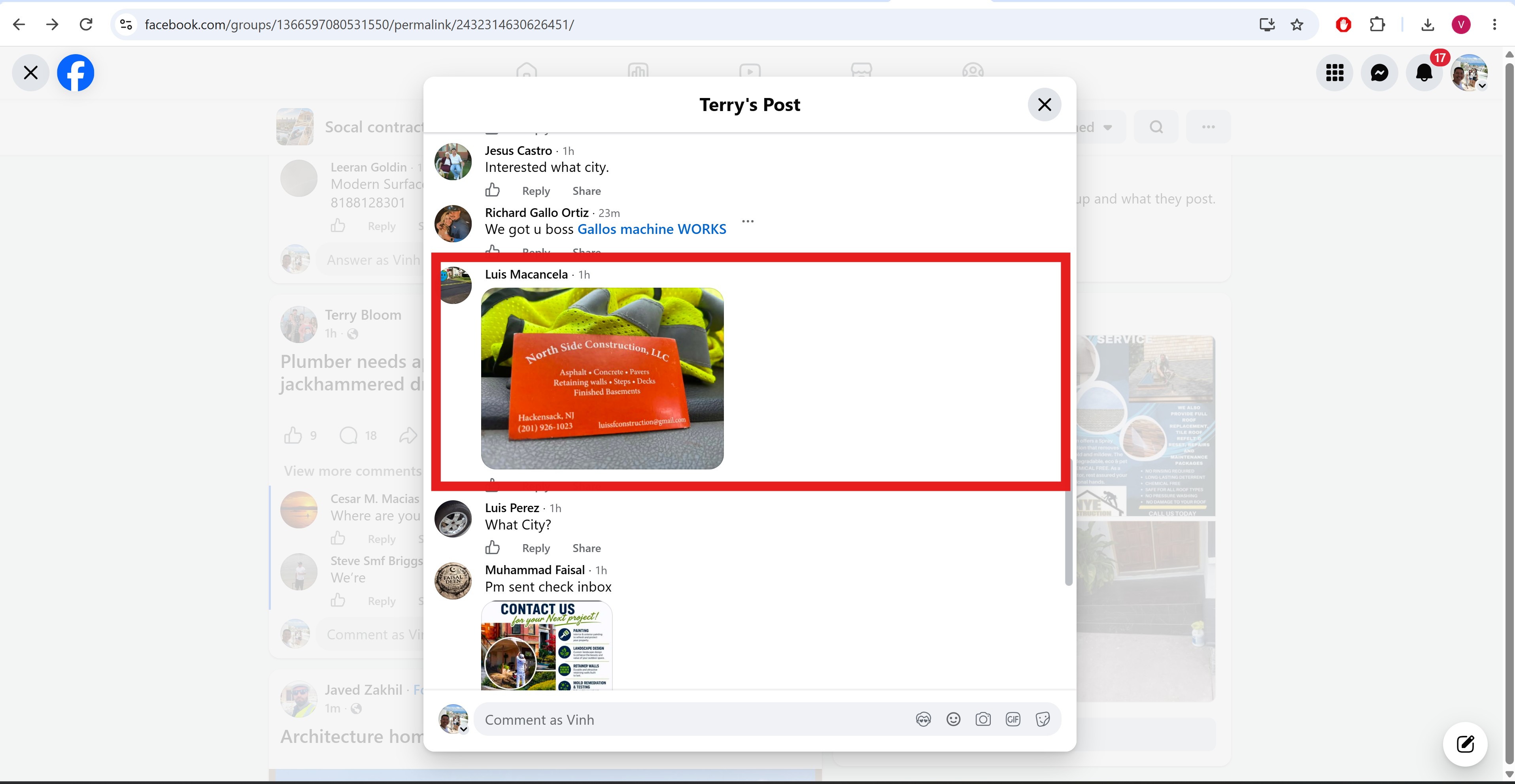The height and width of the screenshot is (784, 1515).
Task: Open Luis Perez's wheel profile picture
Action: [x=453, y=518]
